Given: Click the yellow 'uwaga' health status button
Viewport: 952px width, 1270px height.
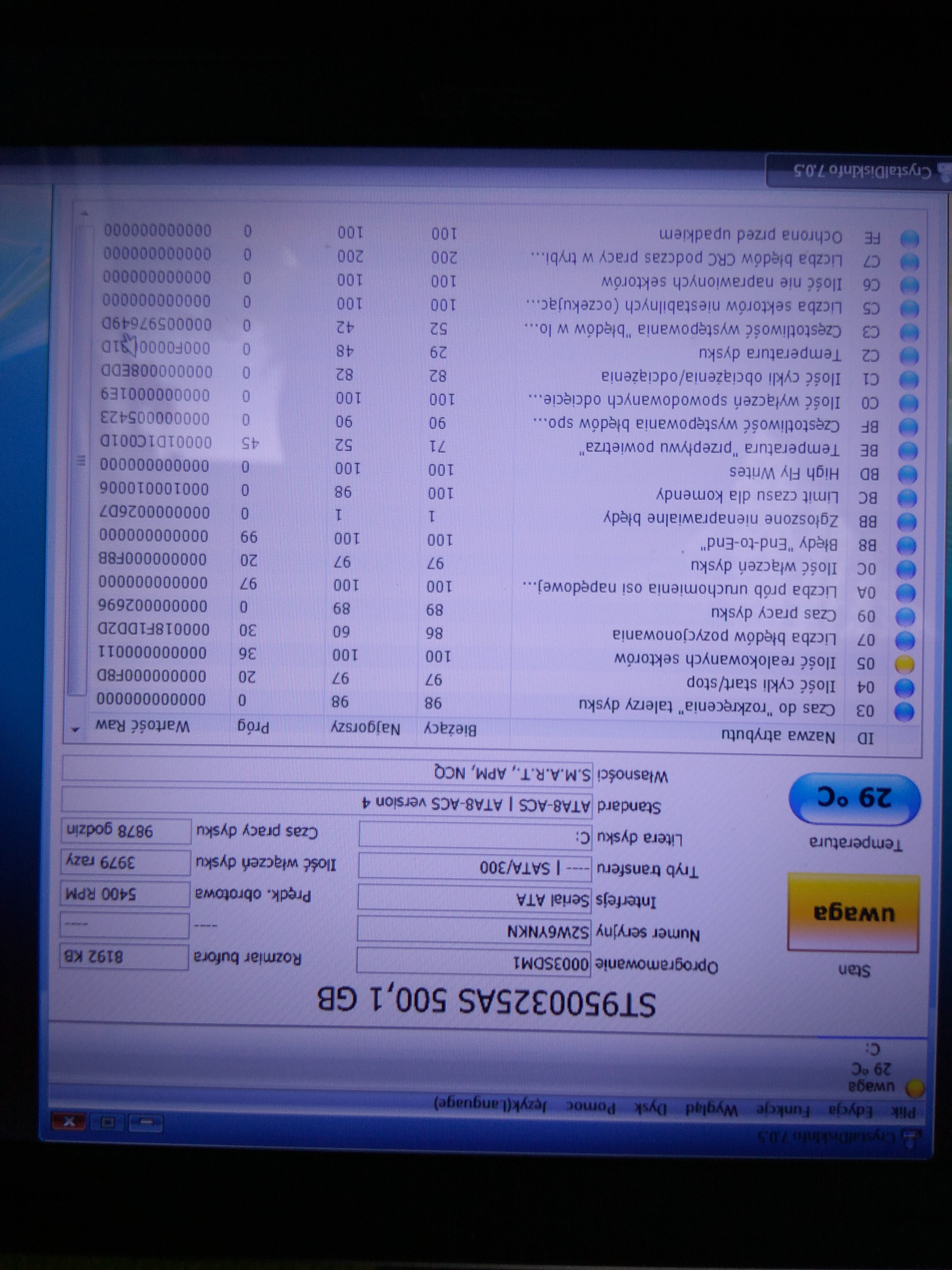Looking at the screenshot, I should (x=854, y=913).
